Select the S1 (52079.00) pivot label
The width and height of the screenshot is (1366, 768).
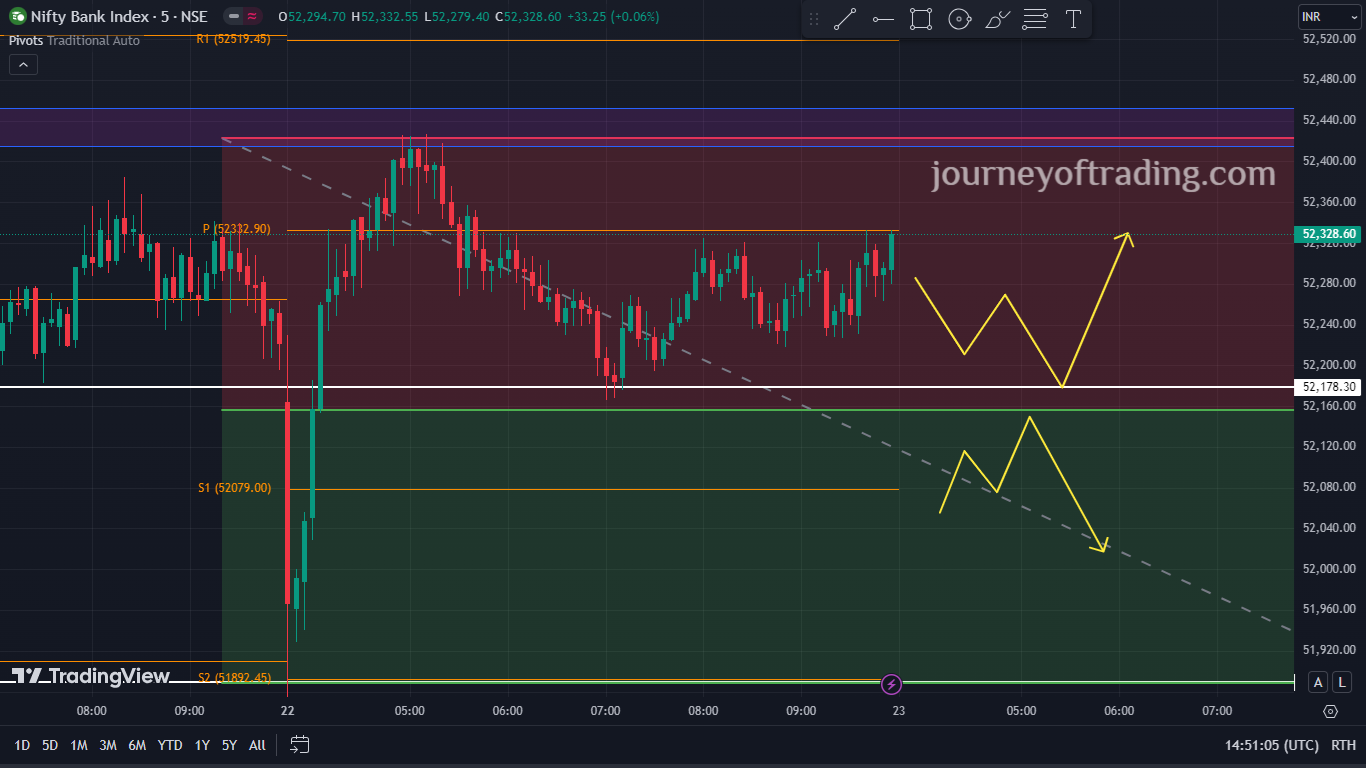(x=234, y=488)
